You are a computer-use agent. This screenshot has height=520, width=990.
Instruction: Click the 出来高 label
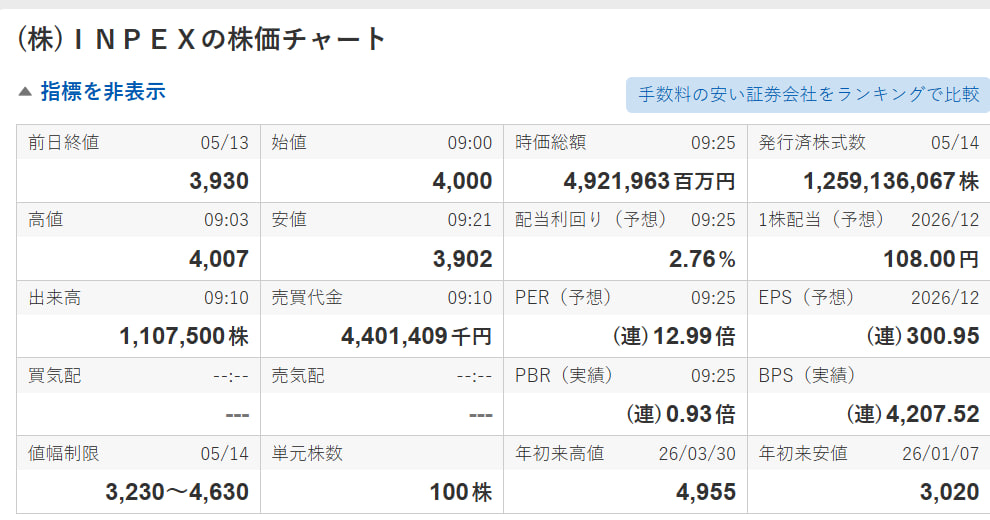55,297
